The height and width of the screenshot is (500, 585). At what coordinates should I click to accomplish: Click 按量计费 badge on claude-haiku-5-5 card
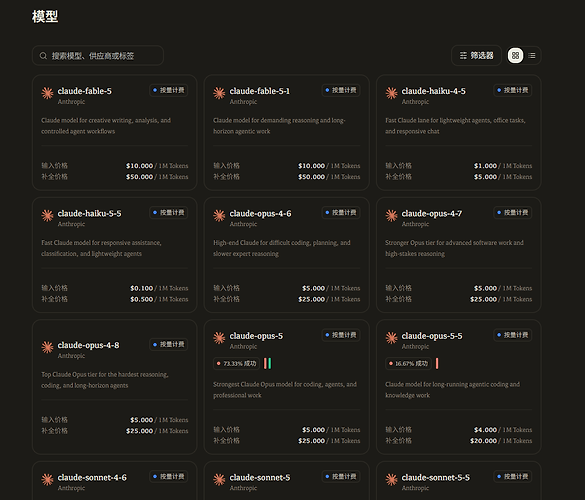click(x=169, y=213)
